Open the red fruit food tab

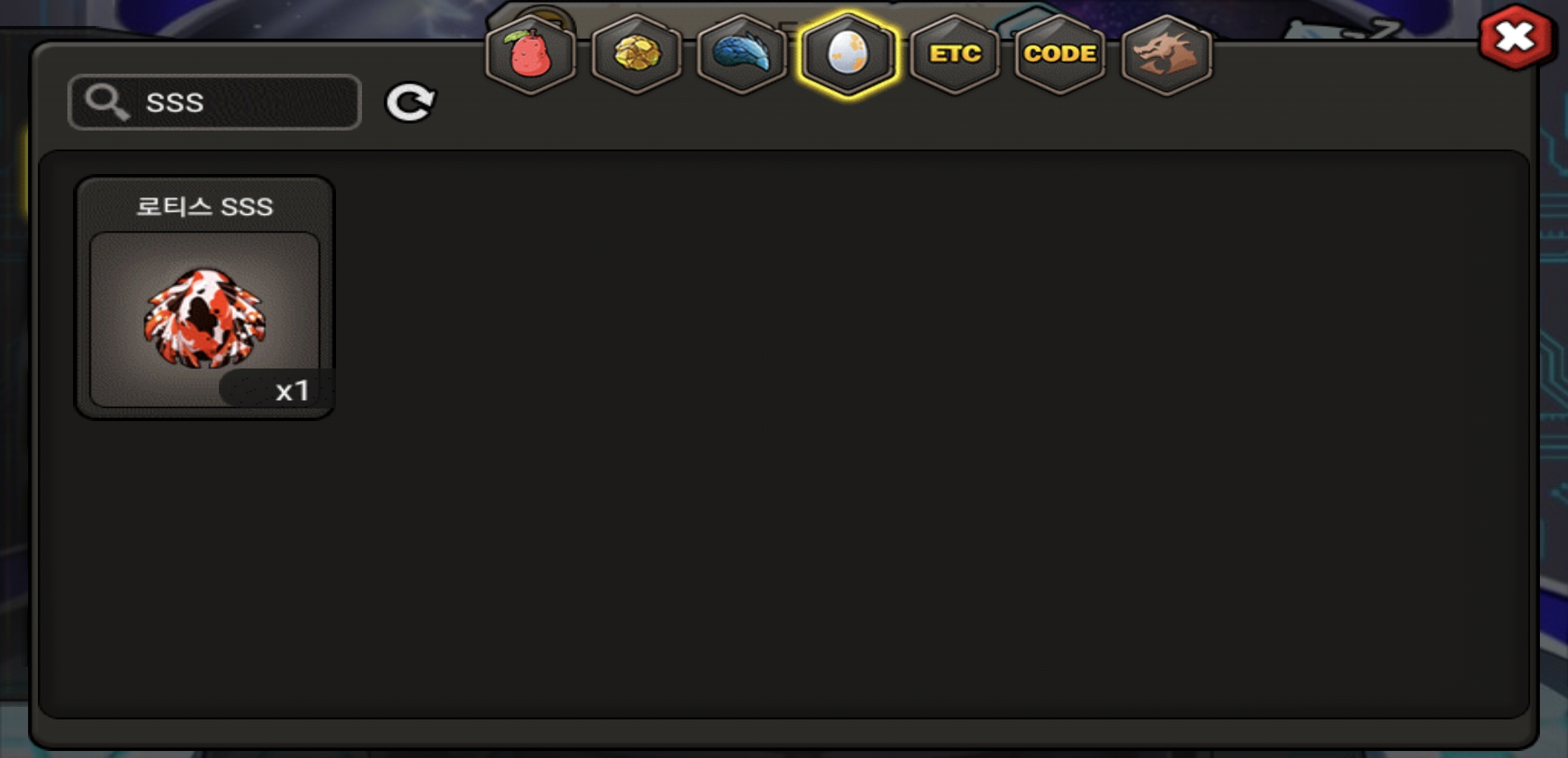[x=530, y=54]
